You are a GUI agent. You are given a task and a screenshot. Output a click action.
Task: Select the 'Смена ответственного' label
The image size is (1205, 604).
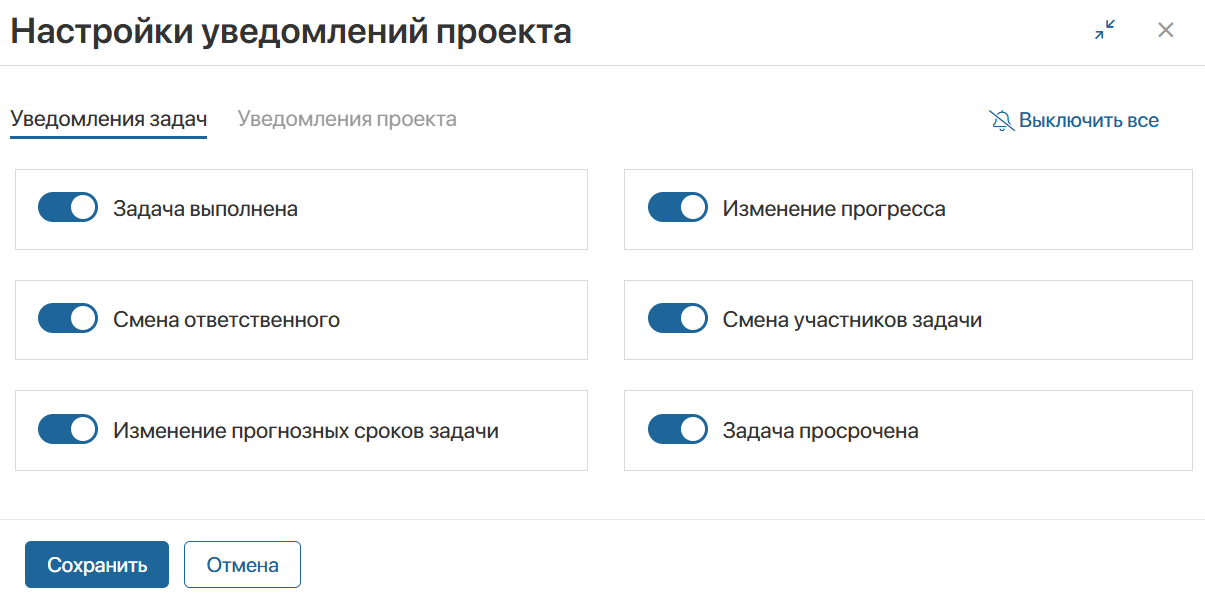pyautogui.click(x=226, y=320)
